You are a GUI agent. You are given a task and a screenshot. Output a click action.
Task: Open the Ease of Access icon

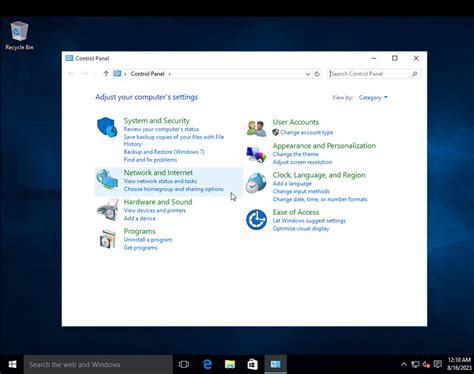256,219
